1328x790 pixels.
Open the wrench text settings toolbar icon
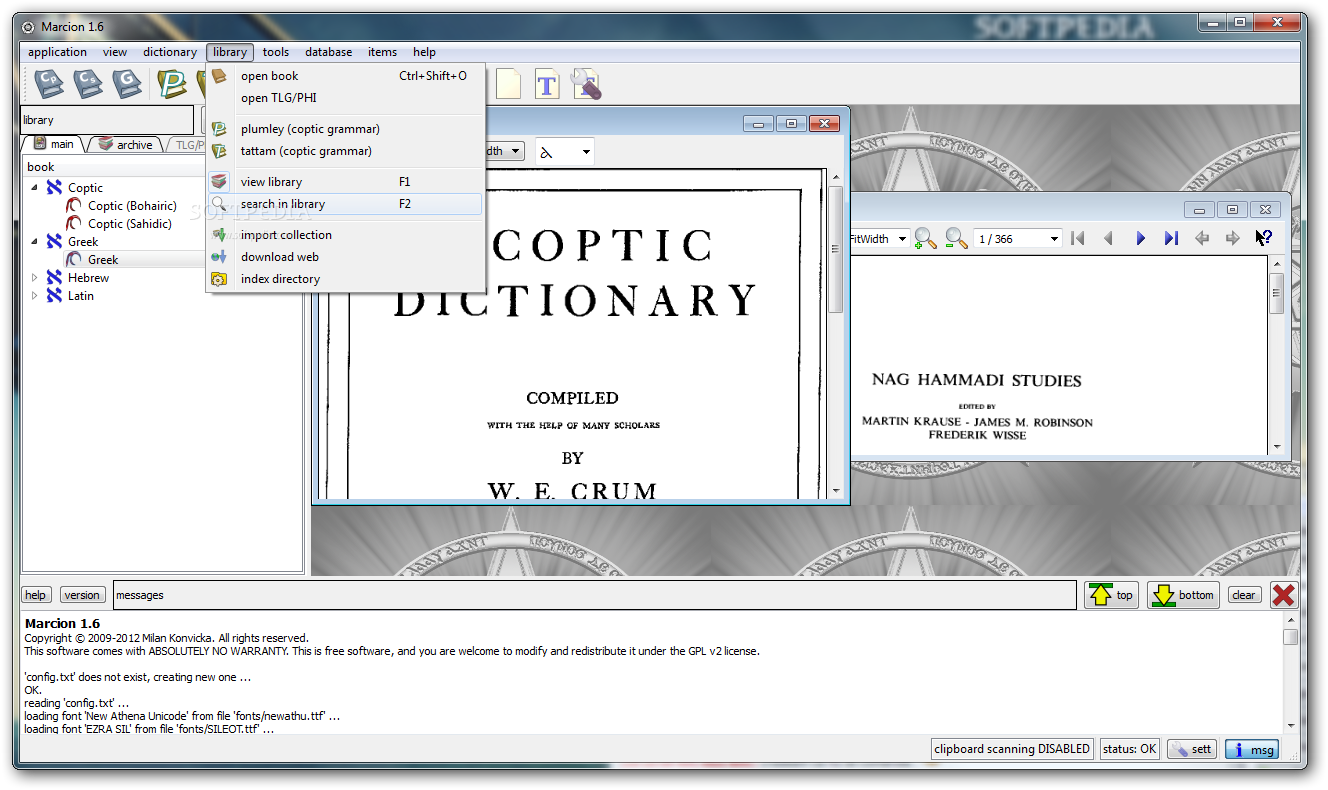tap(586, 84)
